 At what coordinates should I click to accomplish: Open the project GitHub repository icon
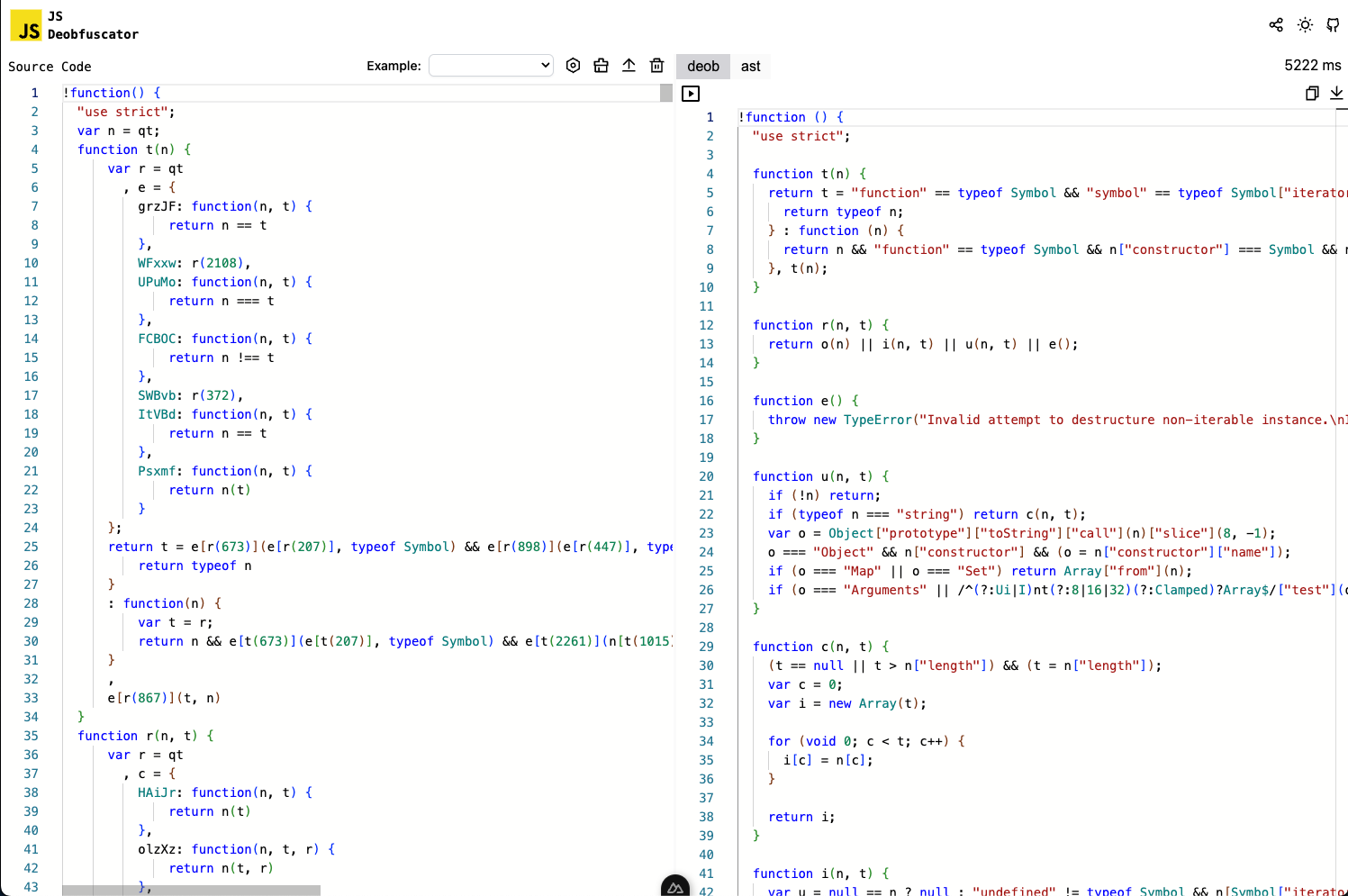click(1334, 25)
